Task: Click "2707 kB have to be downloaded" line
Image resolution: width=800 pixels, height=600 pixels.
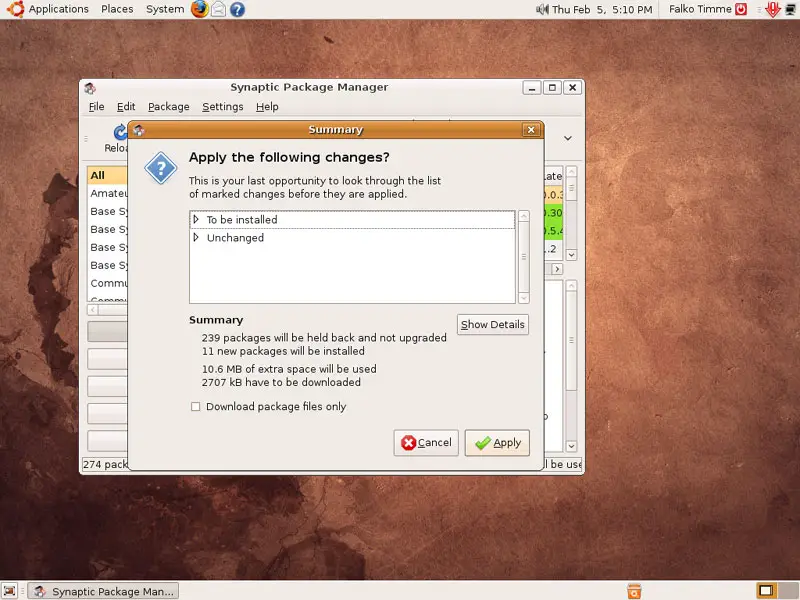Action: (x=281, y=382)
